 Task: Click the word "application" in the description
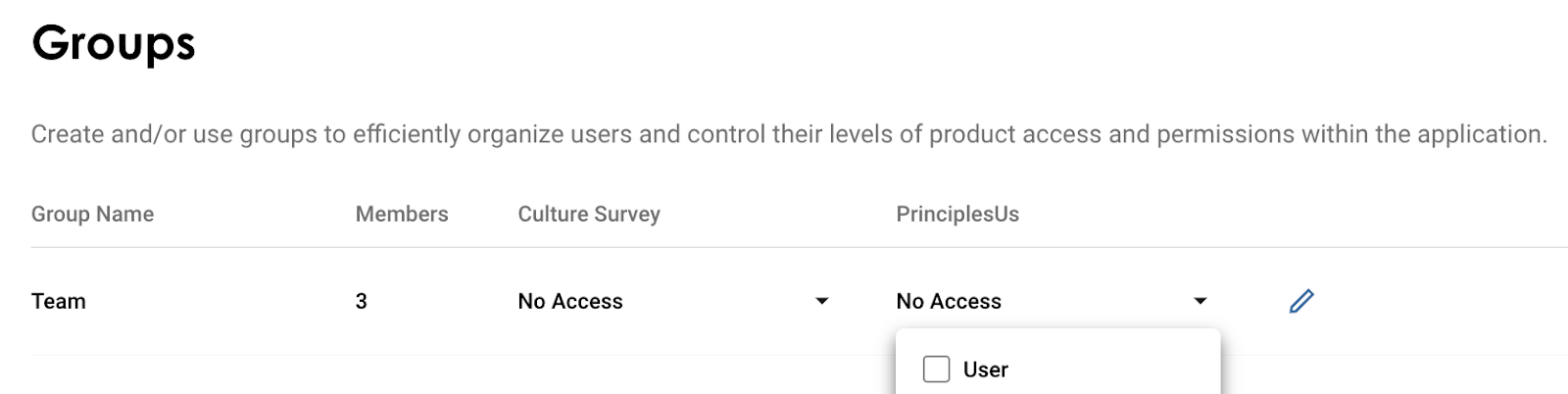[1481, 134]
